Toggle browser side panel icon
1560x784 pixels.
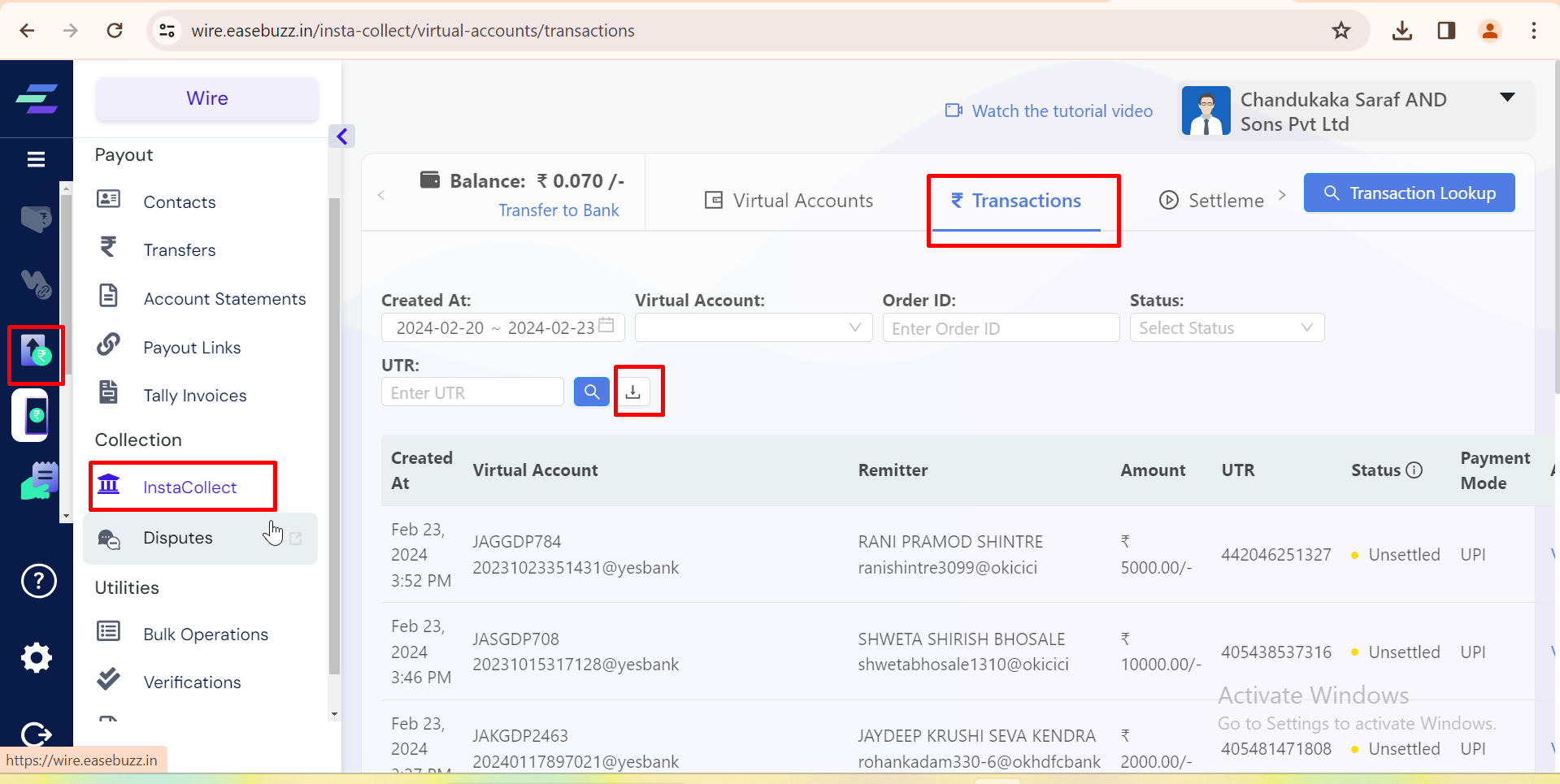pos(1446,31)
